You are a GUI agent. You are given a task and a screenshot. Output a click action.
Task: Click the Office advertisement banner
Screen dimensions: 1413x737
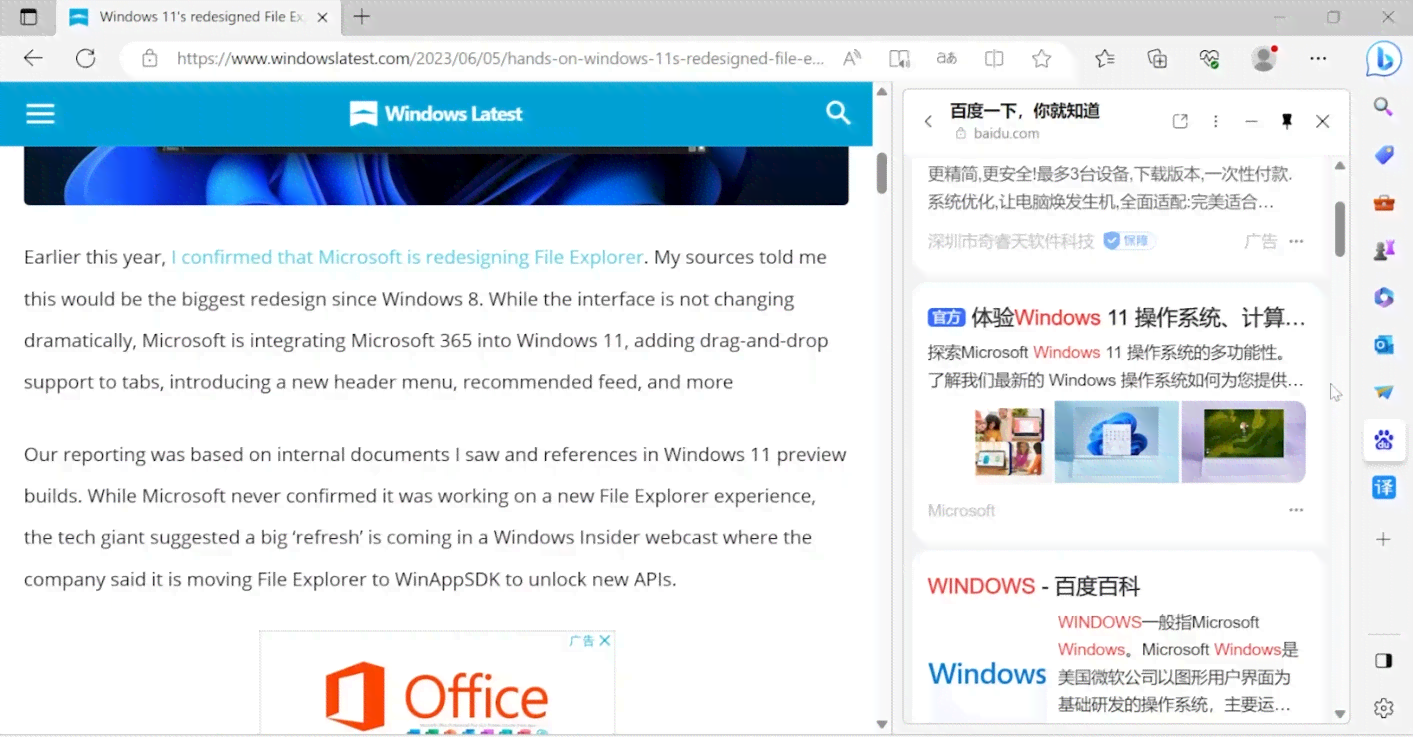pyautogui.click(x=437, y=684)
